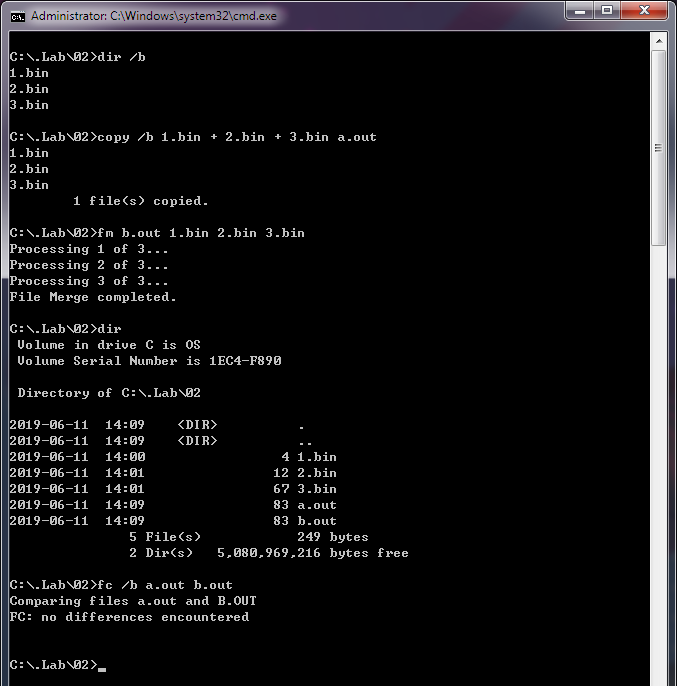Click the 2.bin row with size 12
The image size is (677, 686).
(x=173, y=473)
